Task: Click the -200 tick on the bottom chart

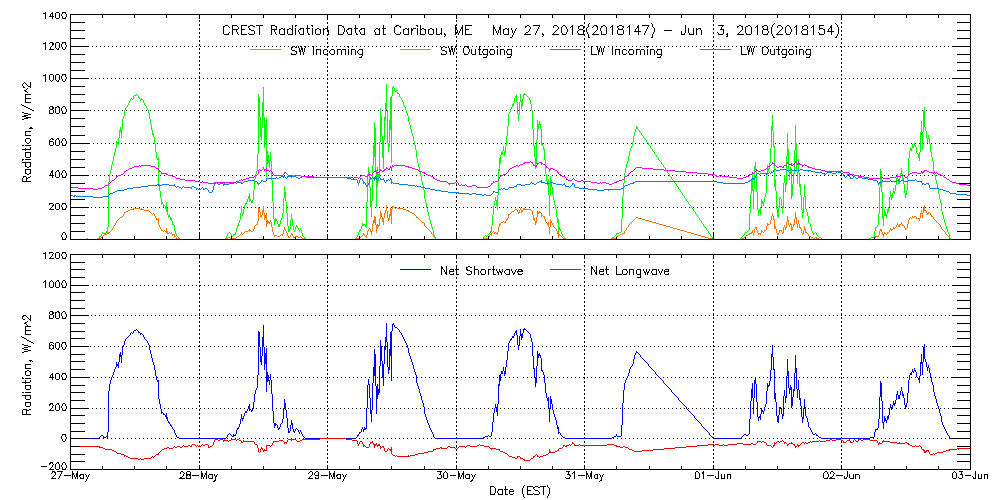Action: [x=54, y=466]
